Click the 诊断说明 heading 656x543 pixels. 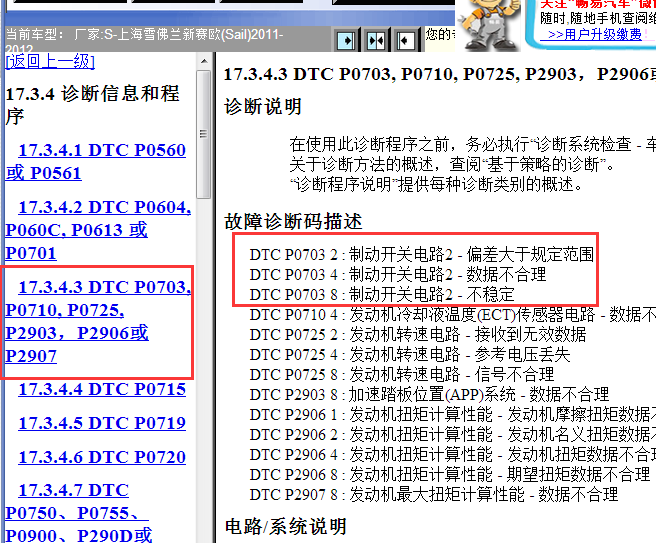[263, 106]
